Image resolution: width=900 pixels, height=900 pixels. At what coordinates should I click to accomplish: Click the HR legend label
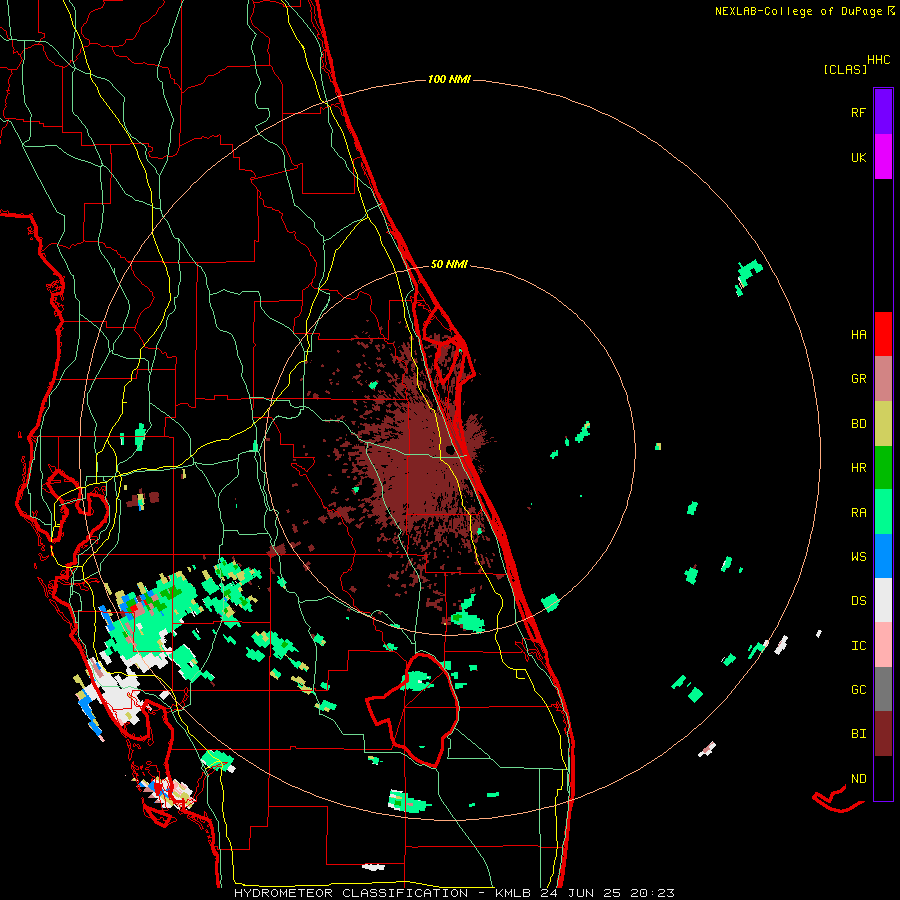pos(858,468)
